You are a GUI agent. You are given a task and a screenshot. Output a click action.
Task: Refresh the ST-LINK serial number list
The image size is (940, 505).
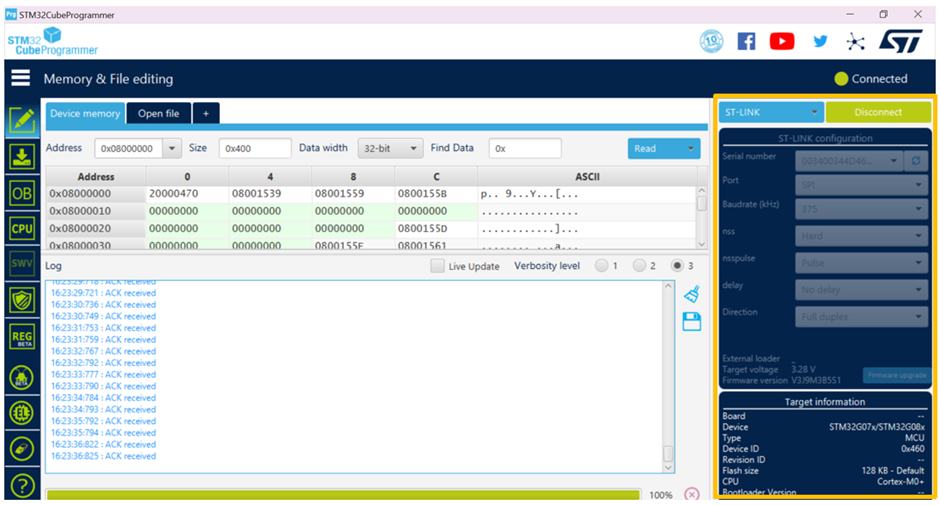(x=916, y=161)
